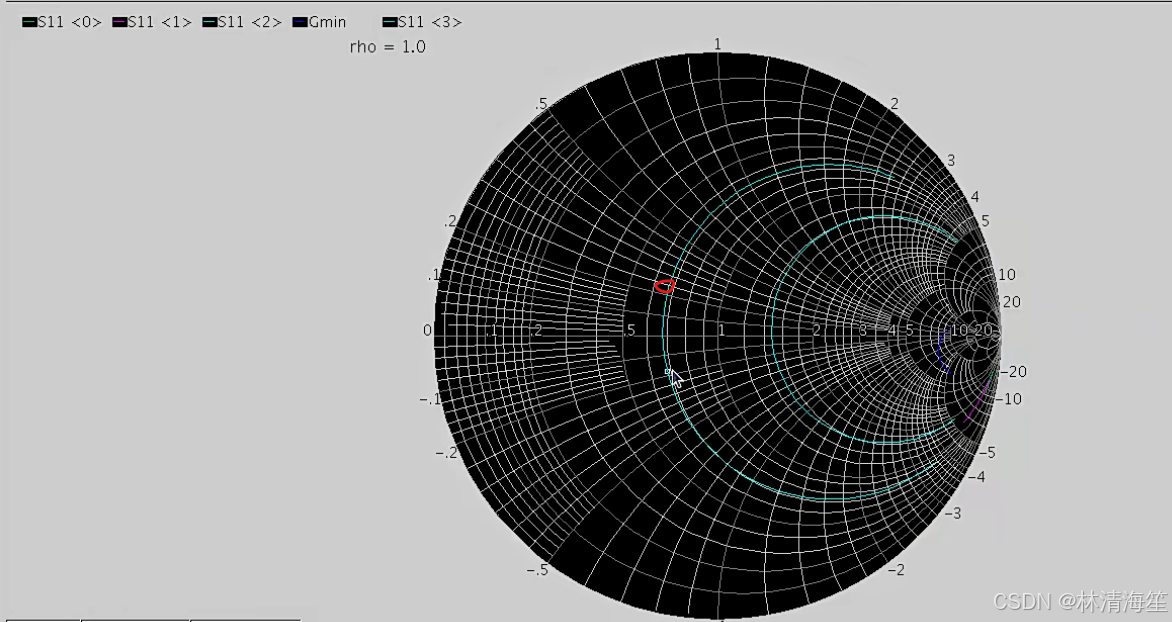Viewport: 1172px width, 622px height.
Task: Click the -2 reactance label
Action: pos(897,570)
